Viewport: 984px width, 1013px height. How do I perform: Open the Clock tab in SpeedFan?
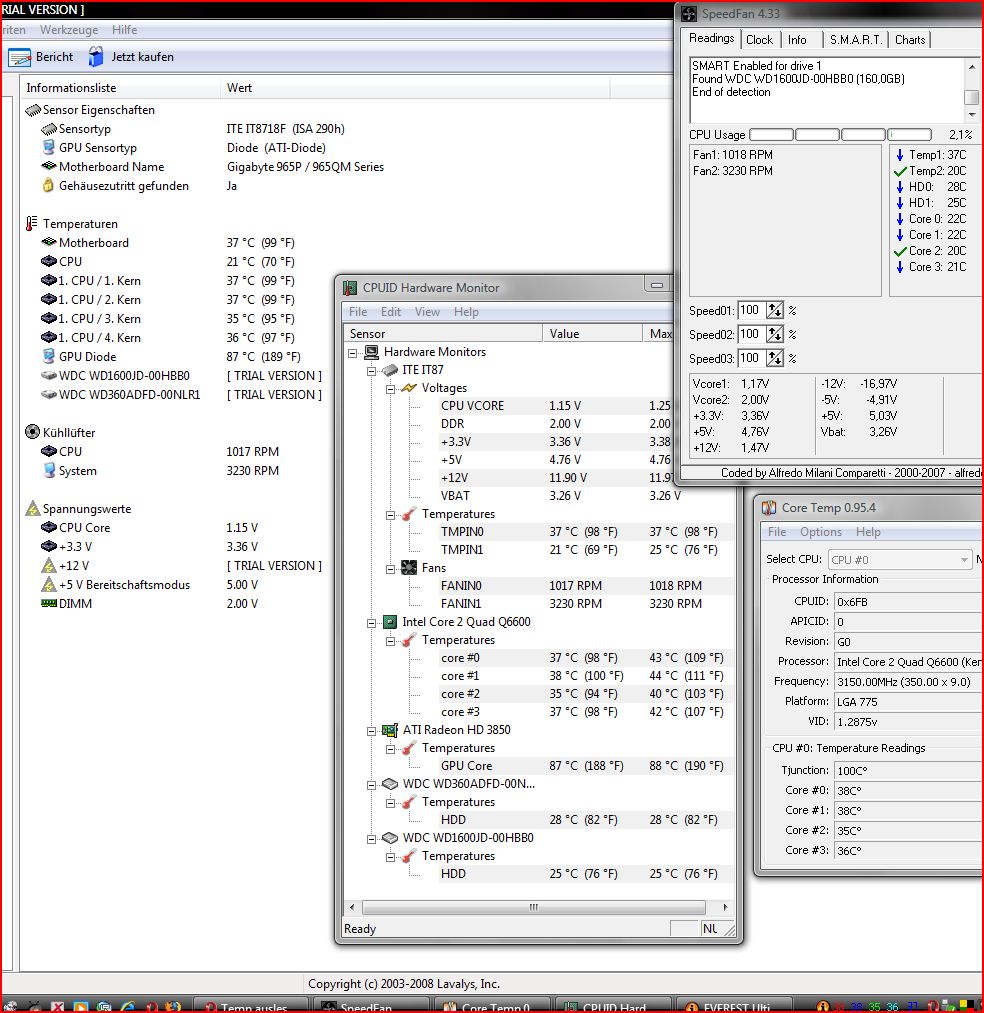pyautogui.click(x=759, y=40)
